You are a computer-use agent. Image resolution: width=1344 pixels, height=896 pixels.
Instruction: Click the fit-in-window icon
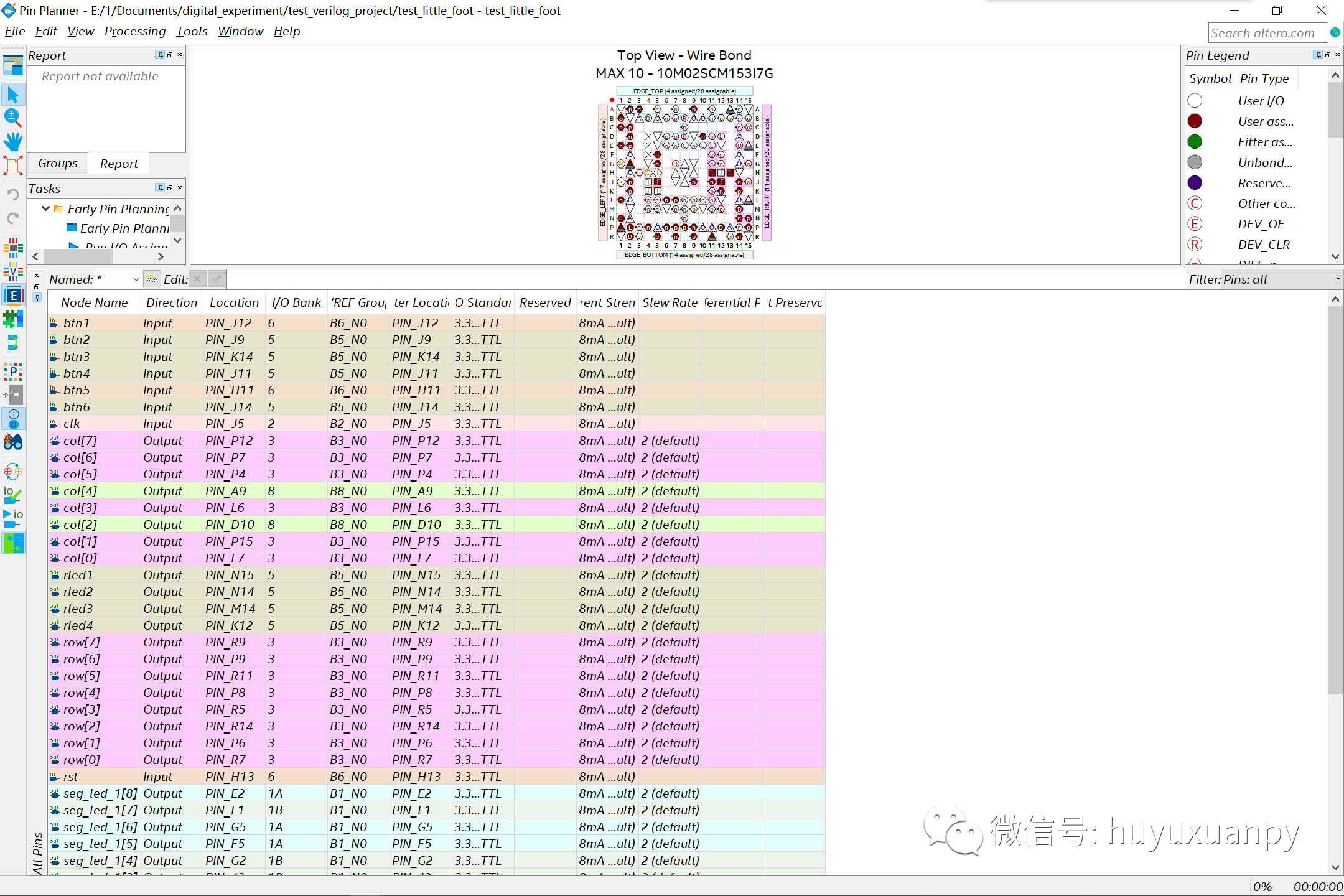click(13, 165)
